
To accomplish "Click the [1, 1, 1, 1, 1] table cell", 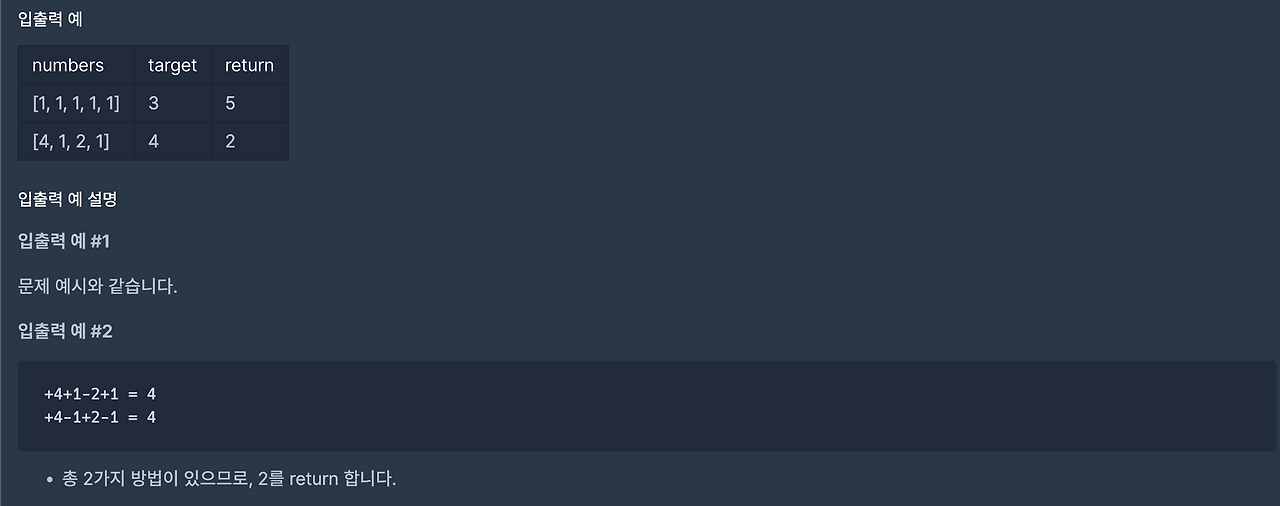I will (x=76, y=103).
